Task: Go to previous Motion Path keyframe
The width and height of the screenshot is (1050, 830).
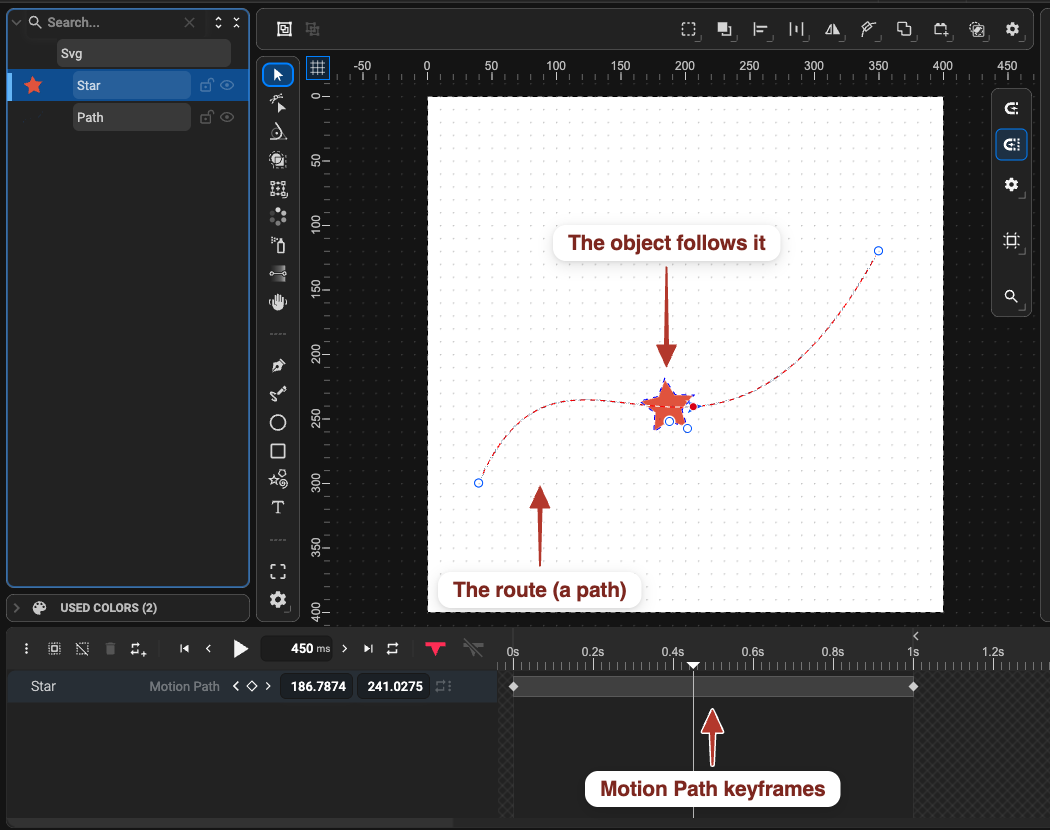Action: [x=236, y=686]
